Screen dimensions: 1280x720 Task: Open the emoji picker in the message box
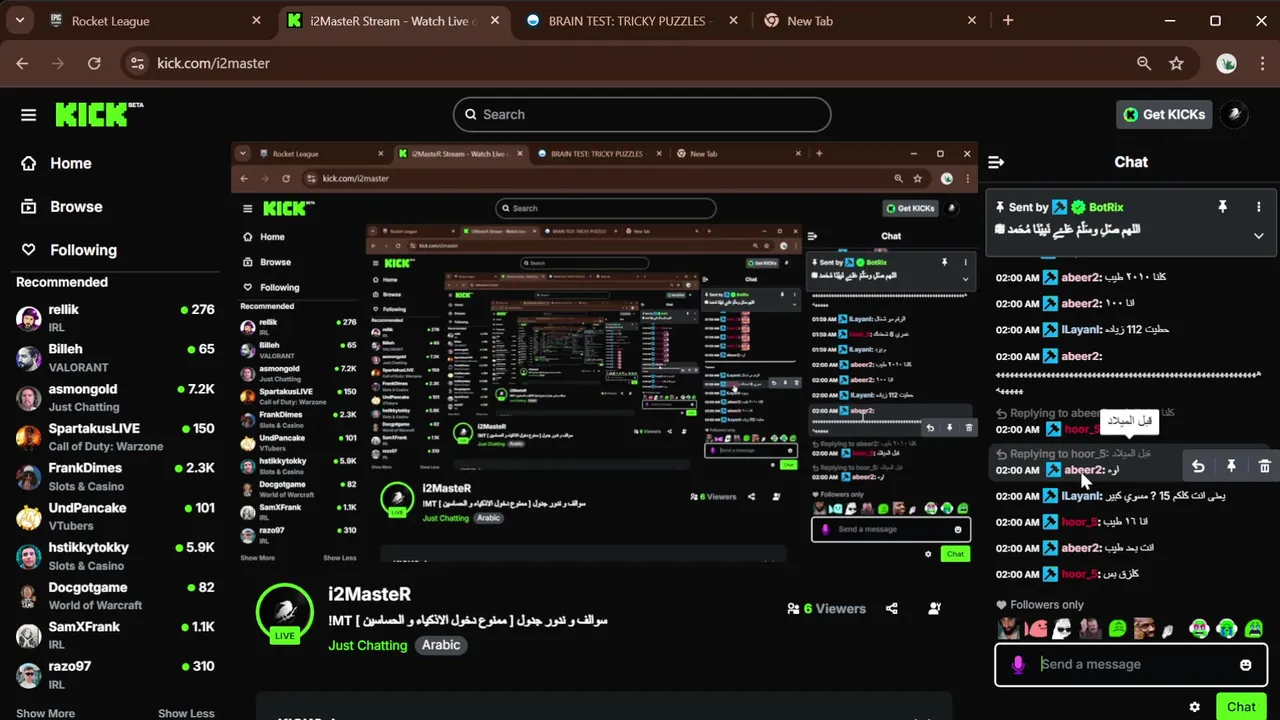pos(1245,665)
